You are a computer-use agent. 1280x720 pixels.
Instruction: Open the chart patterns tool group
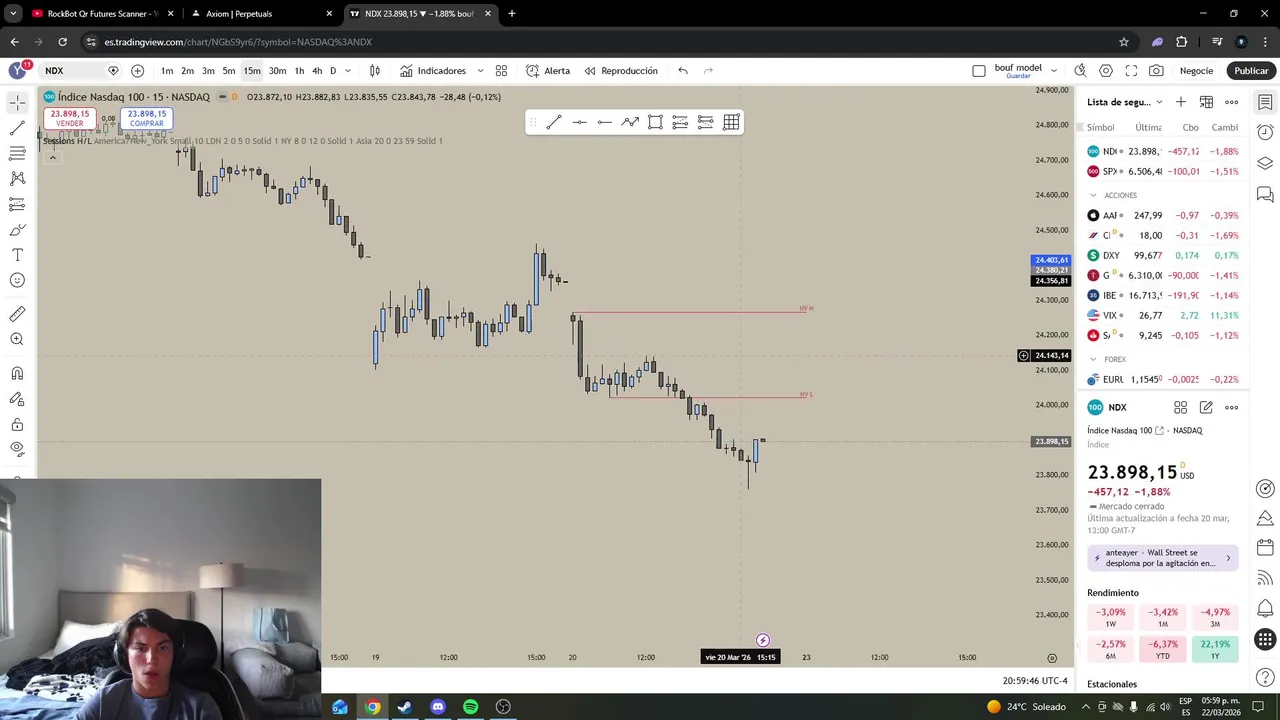coord(17,178)
